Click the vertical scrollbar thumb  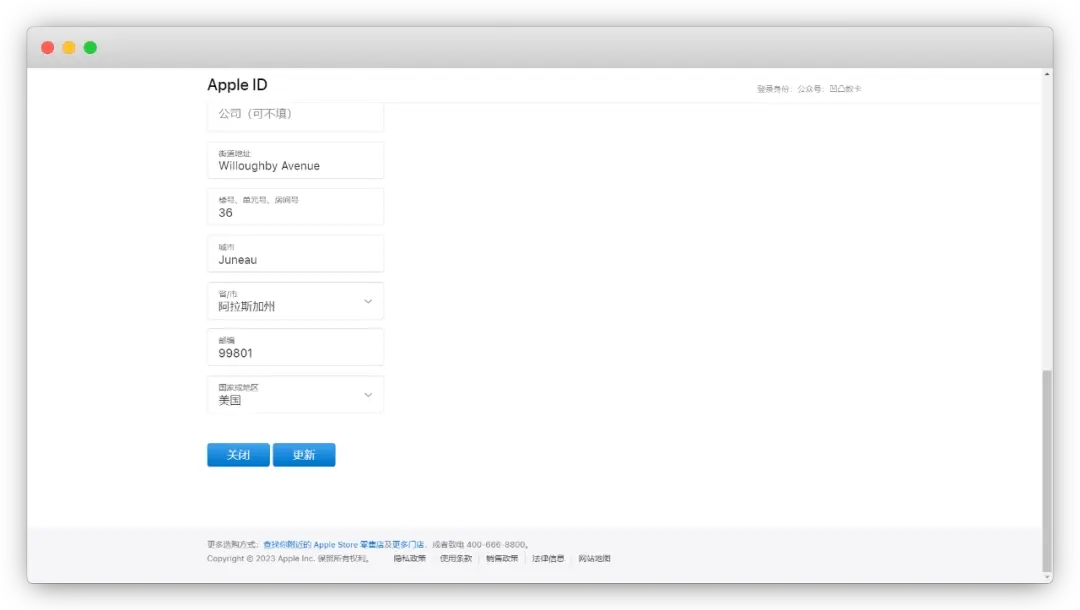click(x=1047, y=472)
